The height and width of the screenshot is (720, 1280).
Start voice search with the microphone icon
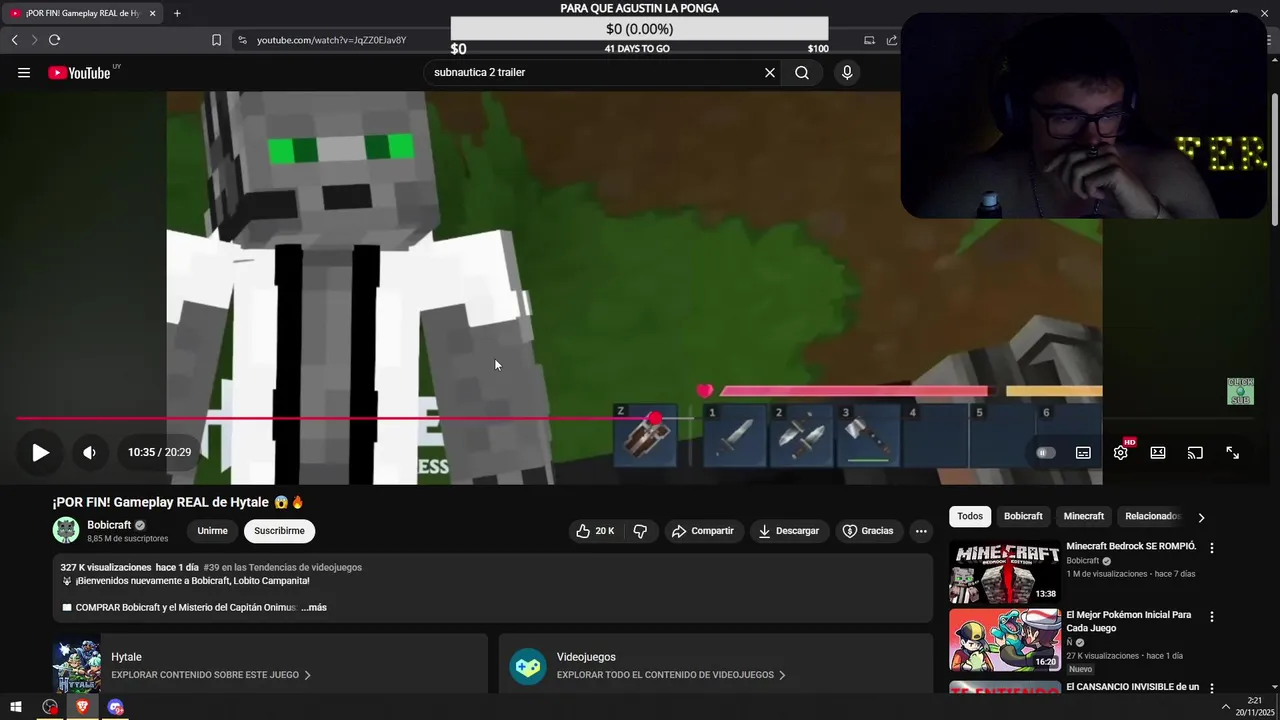click(x=847, y=72)
